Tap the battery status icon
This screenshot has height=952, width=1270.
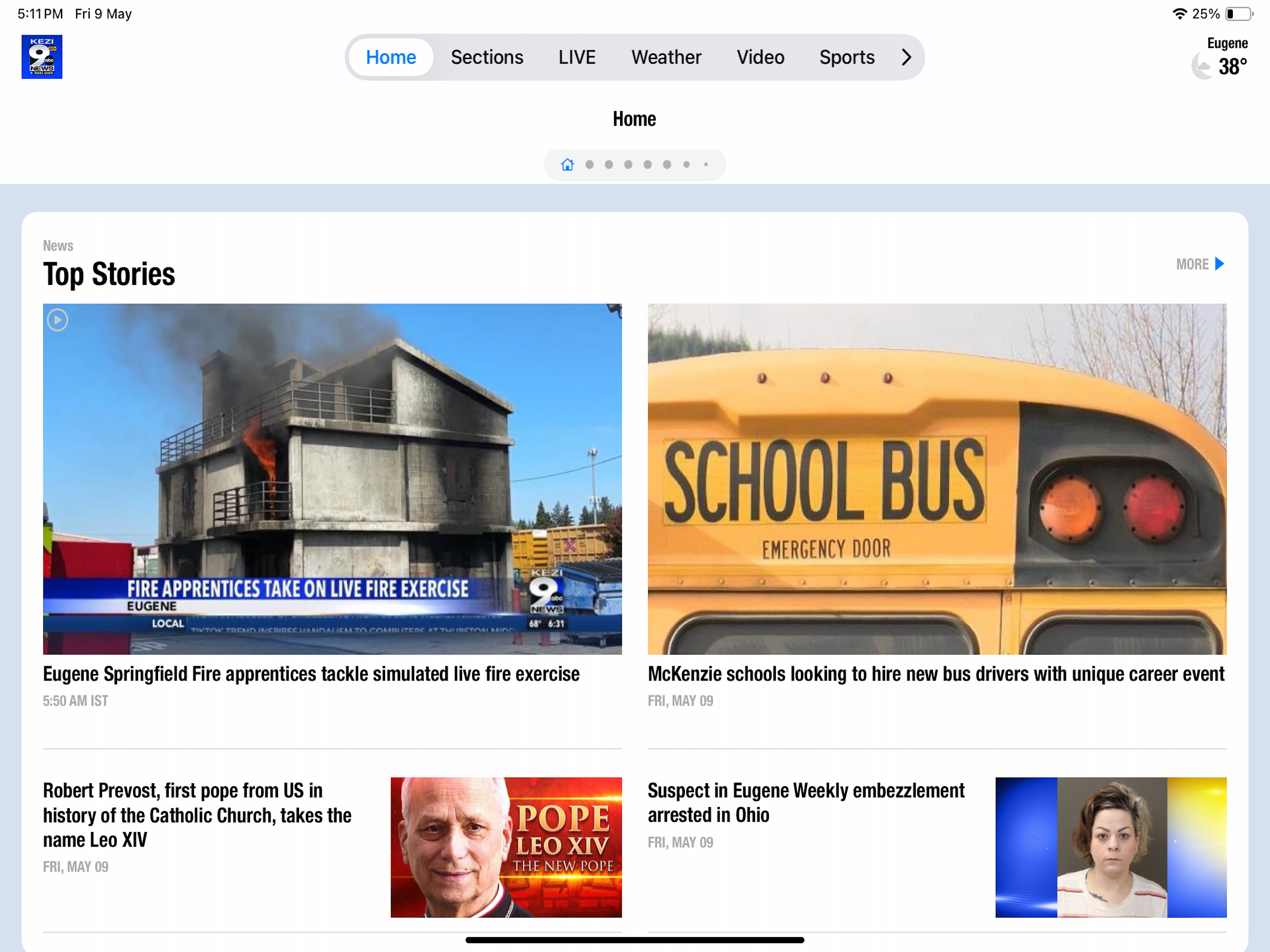pos(1239,14)
